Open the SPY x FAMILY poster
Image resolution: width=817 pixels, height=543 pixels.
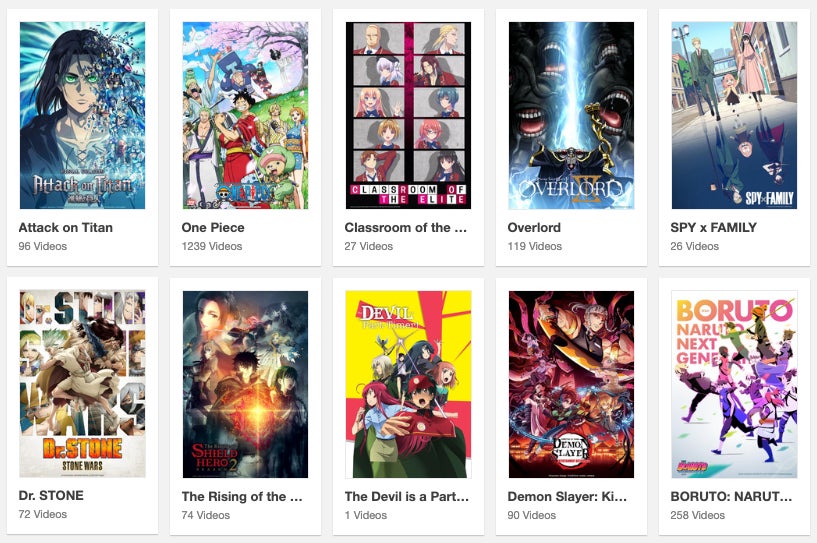pyautogui.click(x=734, y=115)
